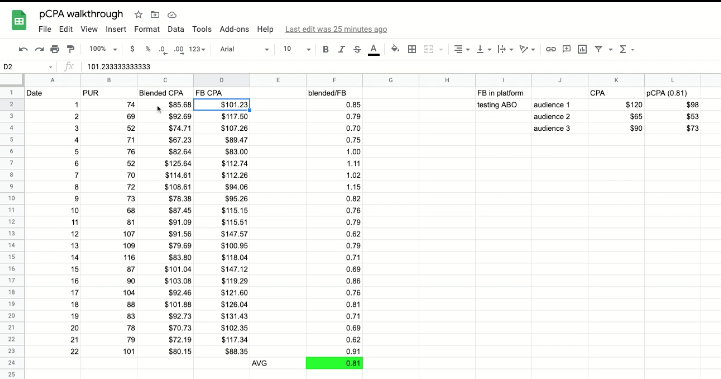The image size is (721, 379).
Task: Open the Borders tool
Action: pyautogui.click(x=412, y=49)
